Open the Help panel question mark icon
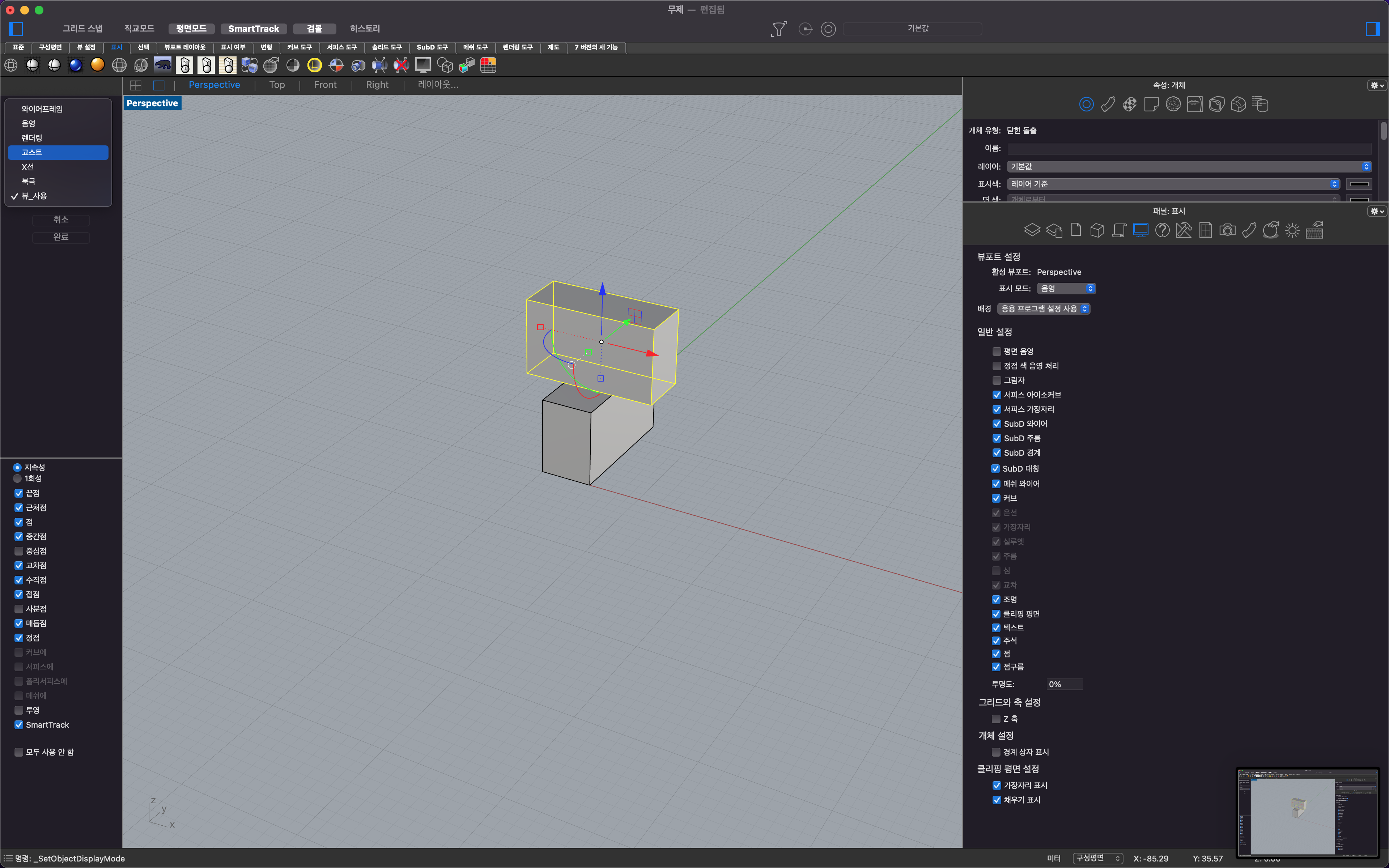 pyautogui.click(x=1162, y=230)
